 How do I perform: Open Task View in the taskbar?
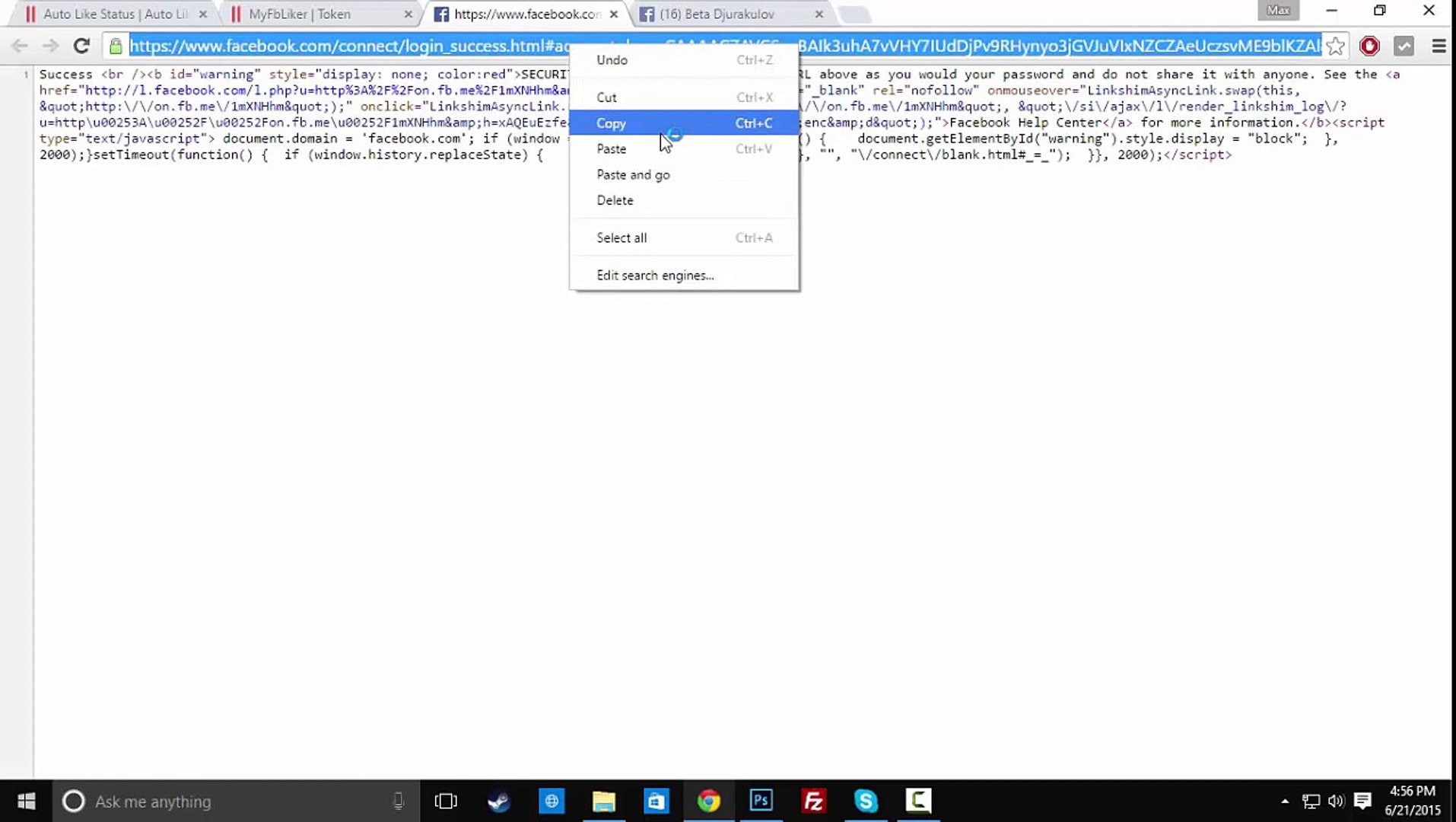point(446,801)
